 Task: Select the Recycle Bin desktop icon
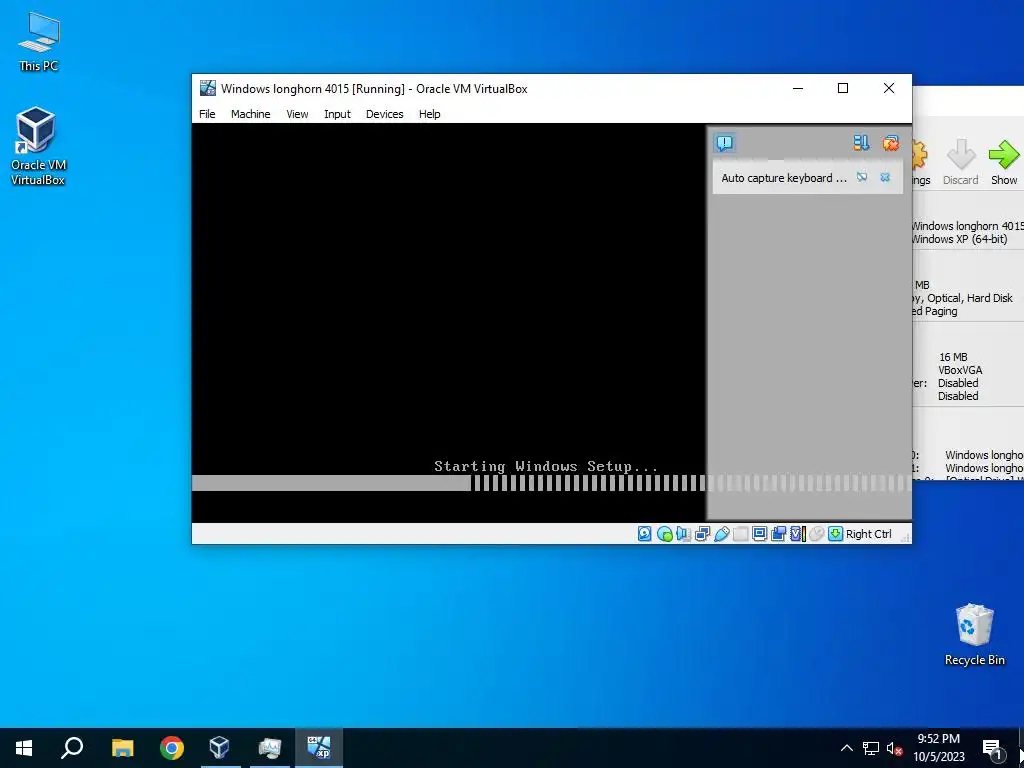(974, 634)
